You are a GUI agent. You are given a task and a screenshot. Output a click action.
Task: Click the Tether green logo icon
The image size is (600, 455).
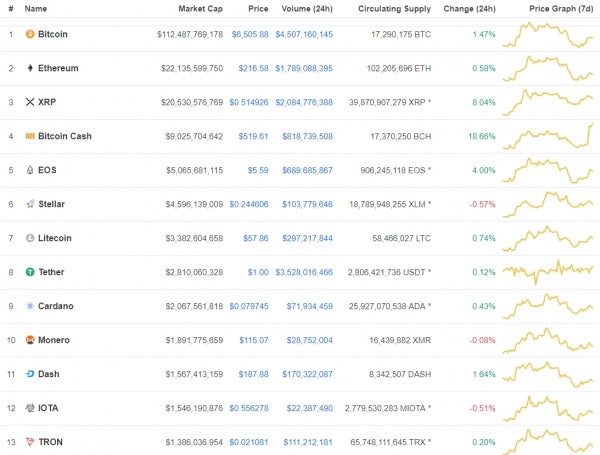30,272
